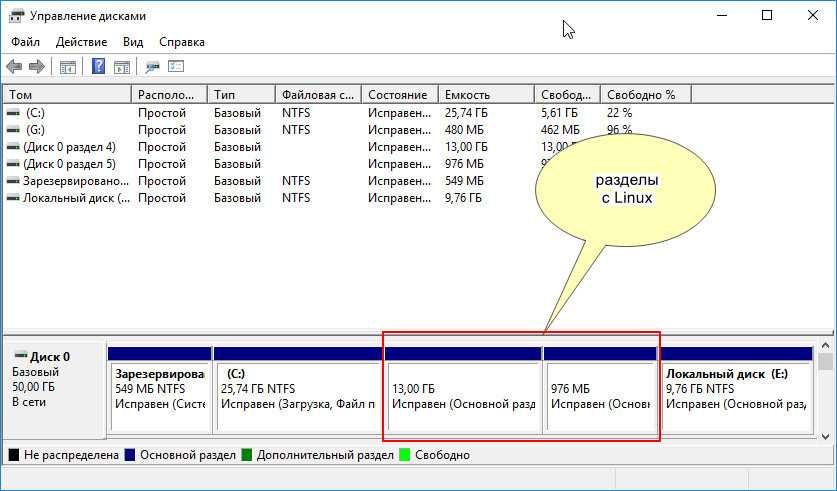The height and width of the screenshot is (491, 837).
Task: Select the 13,00 ГБ Linux partition block
Action: pyautogui.click(x=462, y=395)
